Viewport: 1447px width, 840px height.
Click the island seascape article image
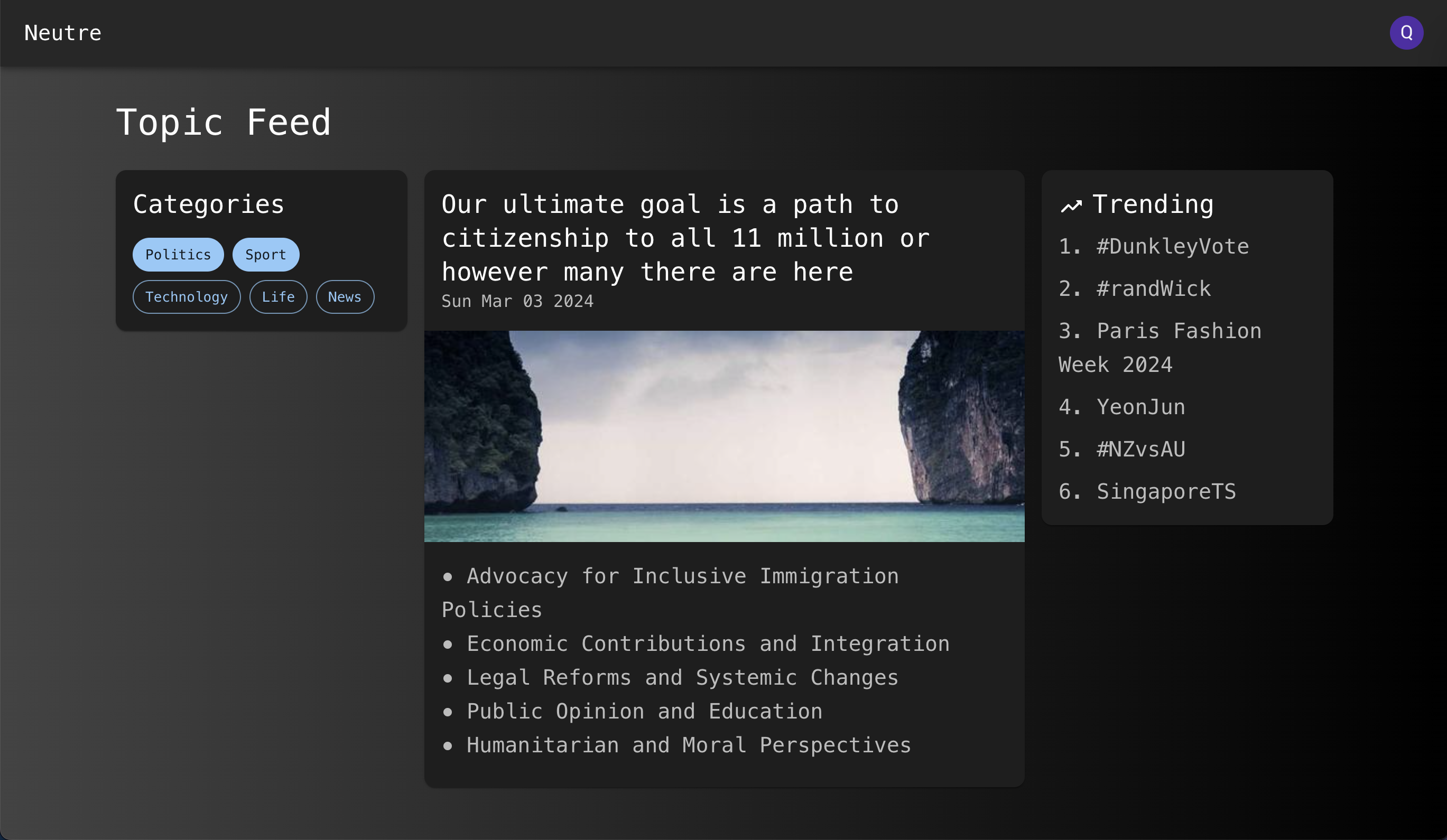(724, 436)
